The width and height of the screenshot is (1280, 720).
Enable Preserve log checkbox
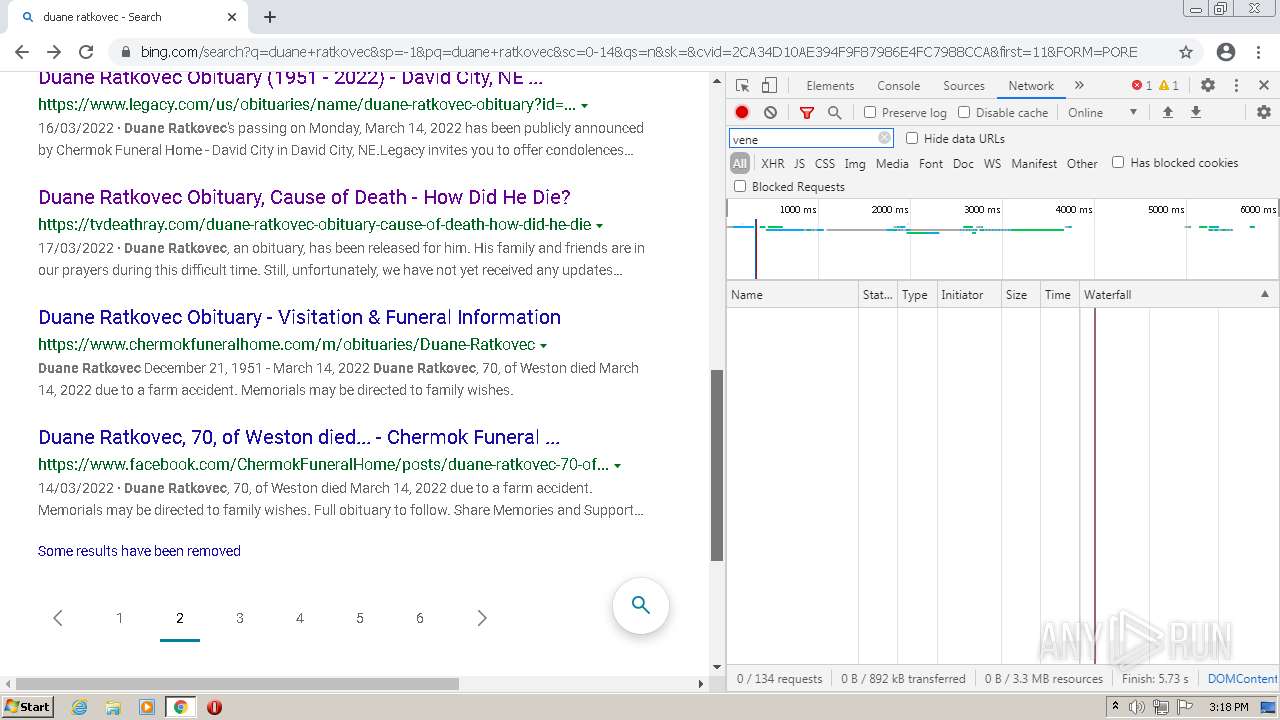pyautogui.click(x=870, y=113)
